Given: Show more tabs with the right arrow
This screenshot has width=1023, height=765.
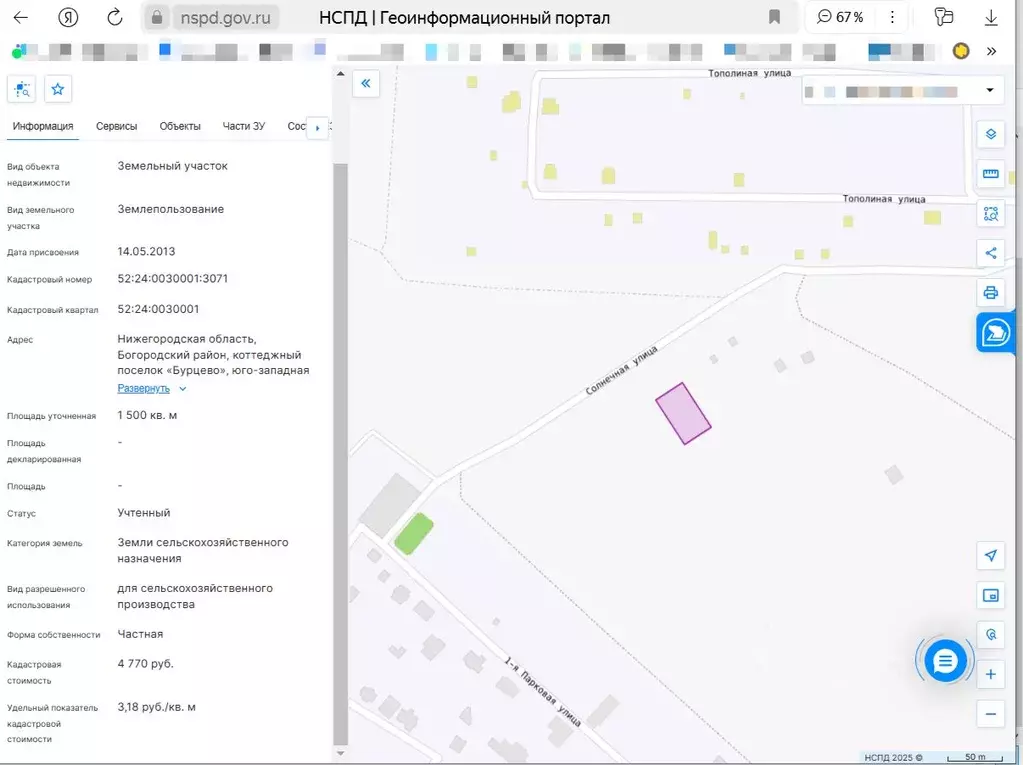Looking at the screenshot, I should [318, 128].
